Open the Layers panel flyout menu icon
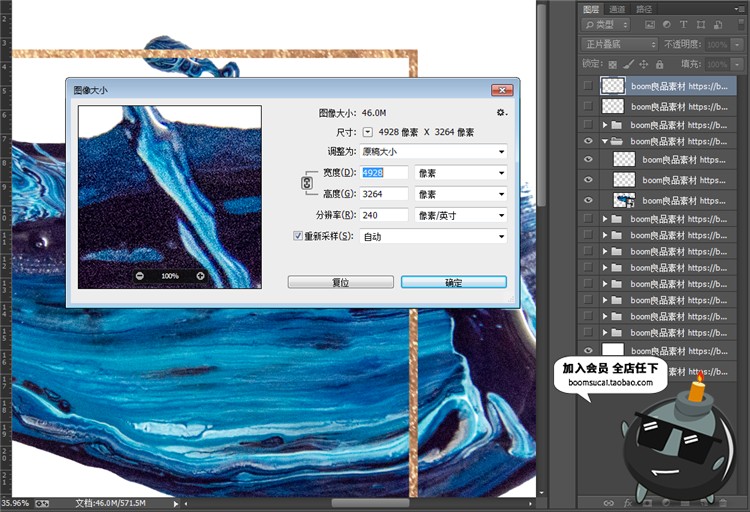 [x=739, y=9]
